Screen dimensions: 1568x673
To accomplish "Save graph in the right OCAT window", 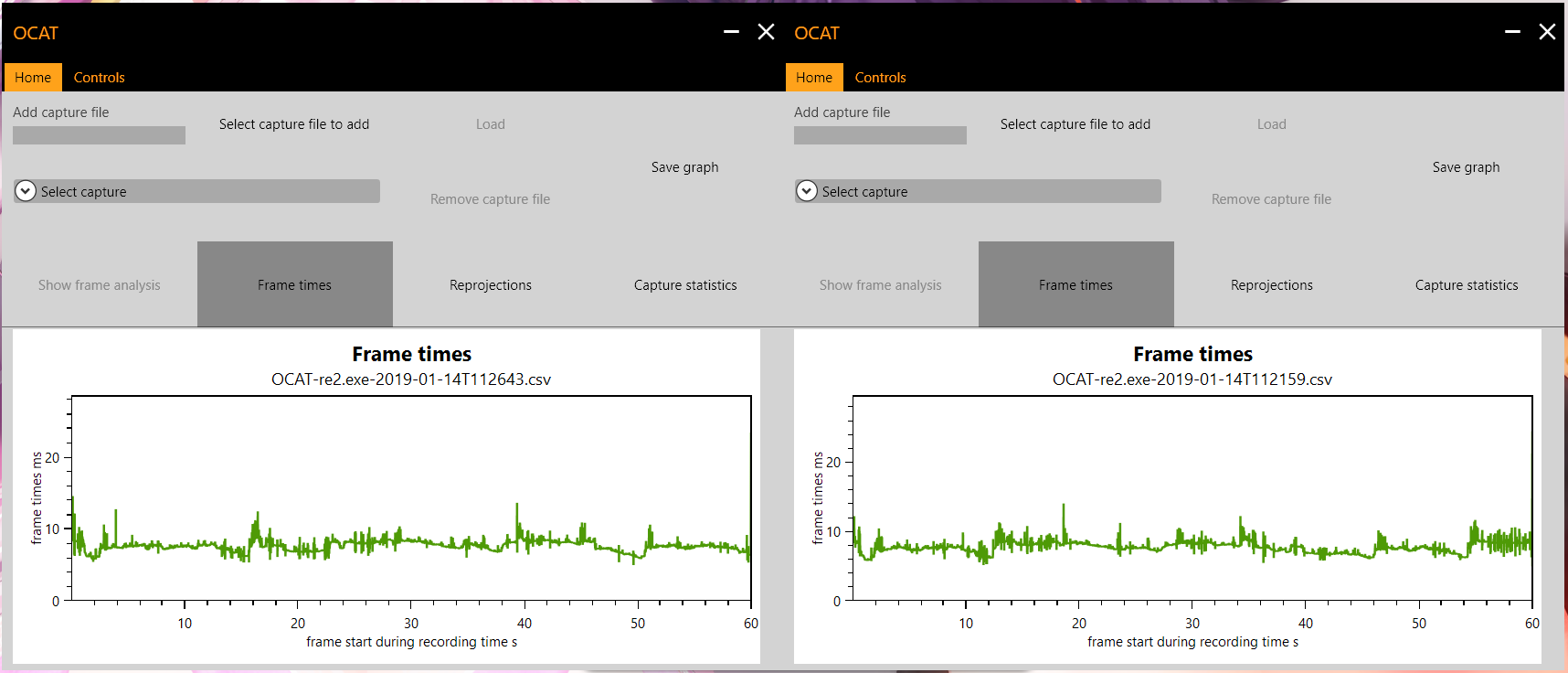I will [1467, 167].
